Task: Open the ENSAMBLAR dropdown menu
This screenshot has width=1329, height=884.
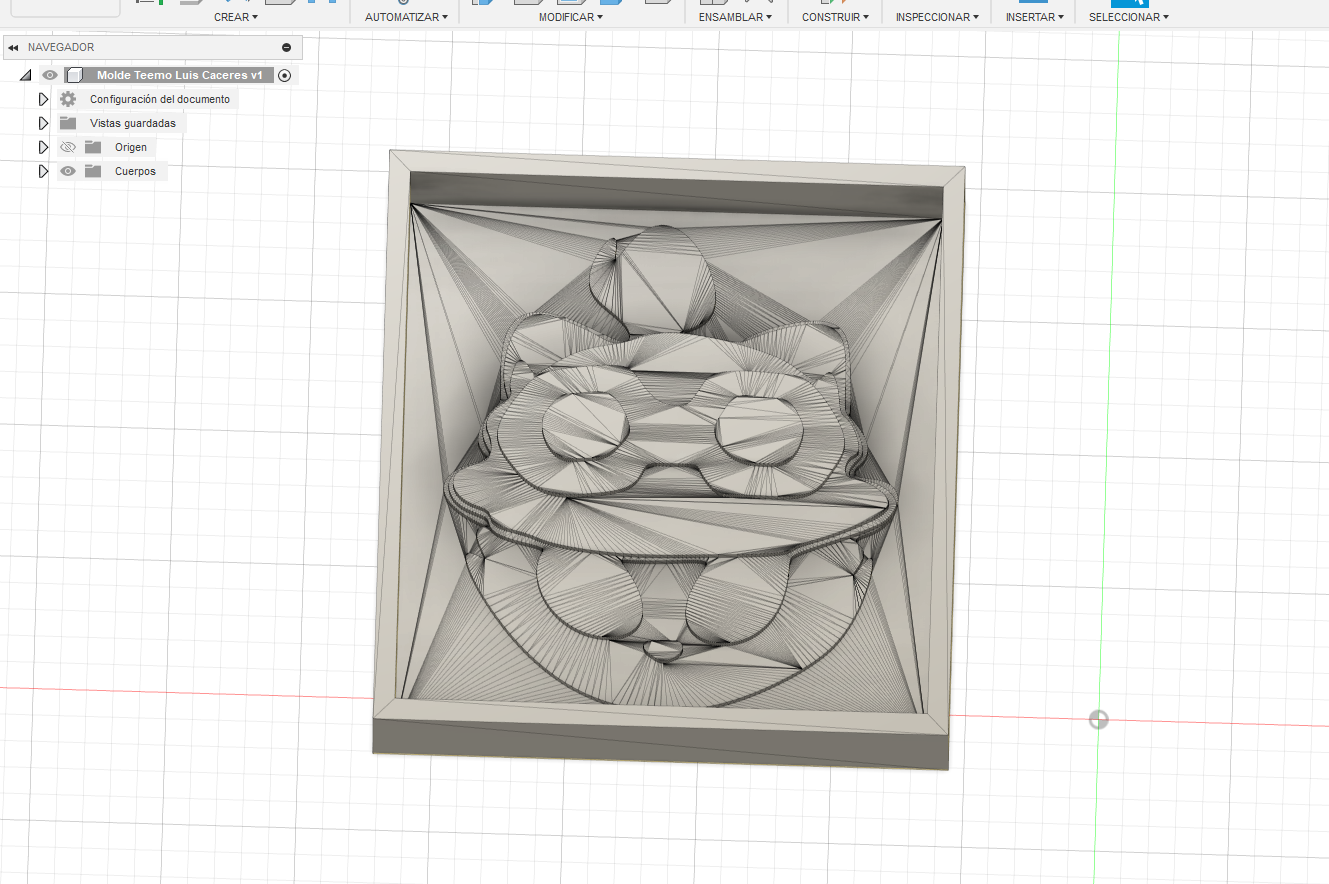Action: pos(735,17)
